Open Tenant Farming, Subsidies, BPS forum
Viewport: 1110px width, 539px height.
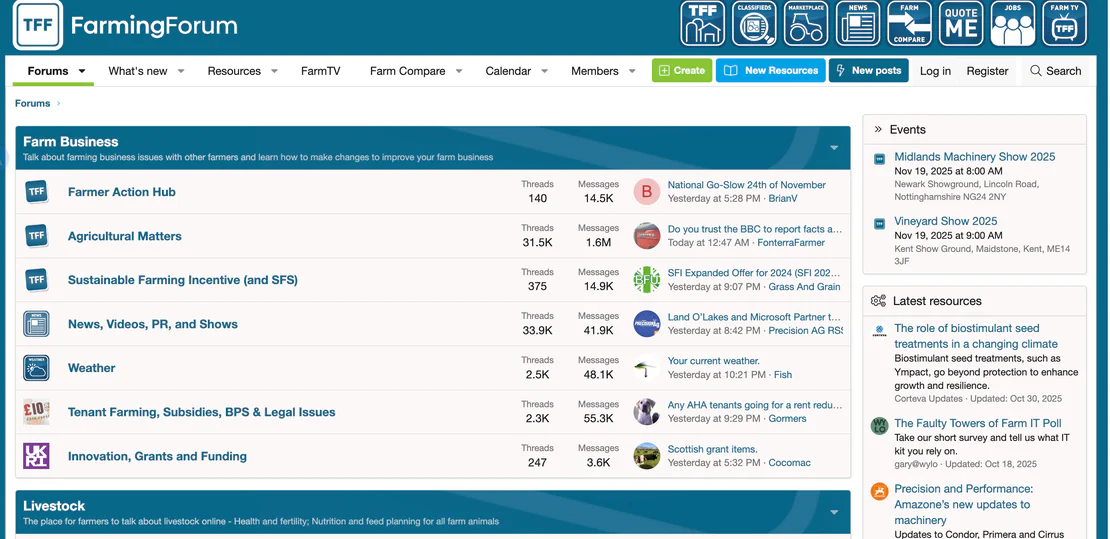pos(202,412)
